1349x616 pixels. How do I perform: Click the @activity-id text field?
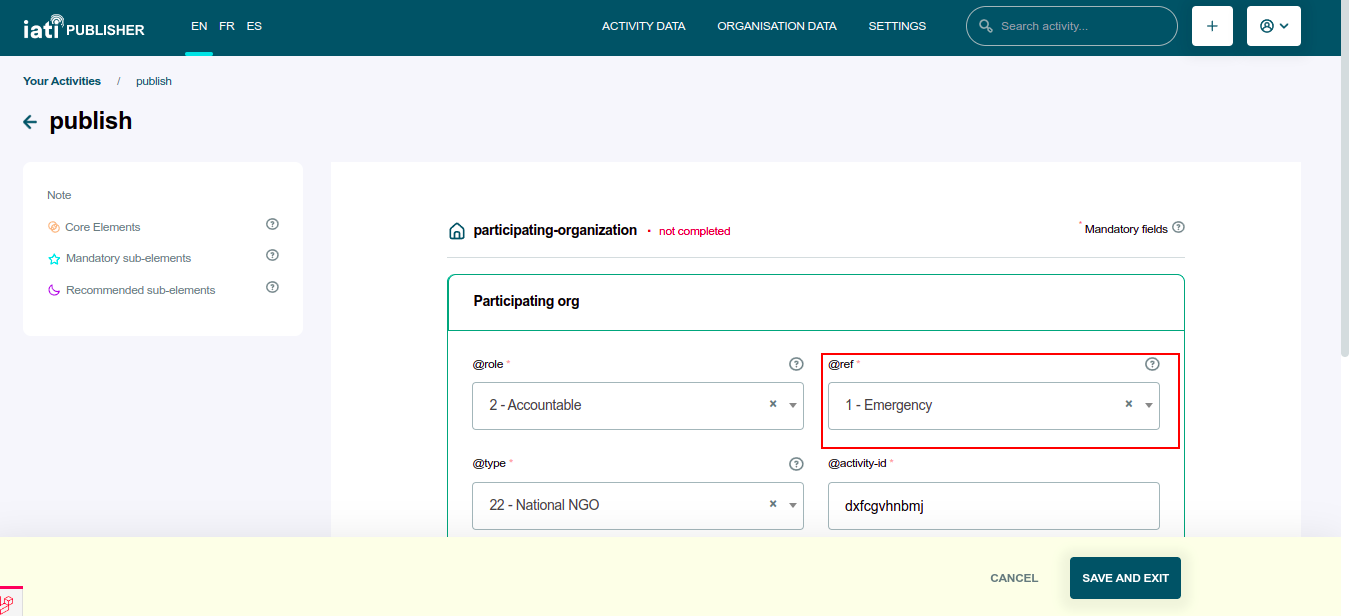[x=994, y=506]
